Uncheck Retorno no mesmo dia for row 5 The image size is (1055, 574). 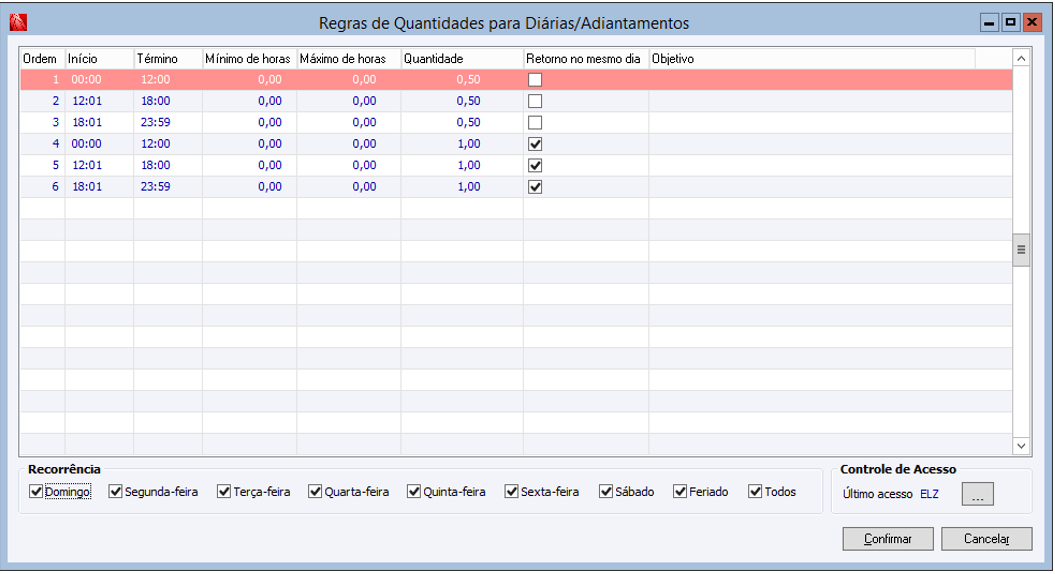tap(535, 166)
